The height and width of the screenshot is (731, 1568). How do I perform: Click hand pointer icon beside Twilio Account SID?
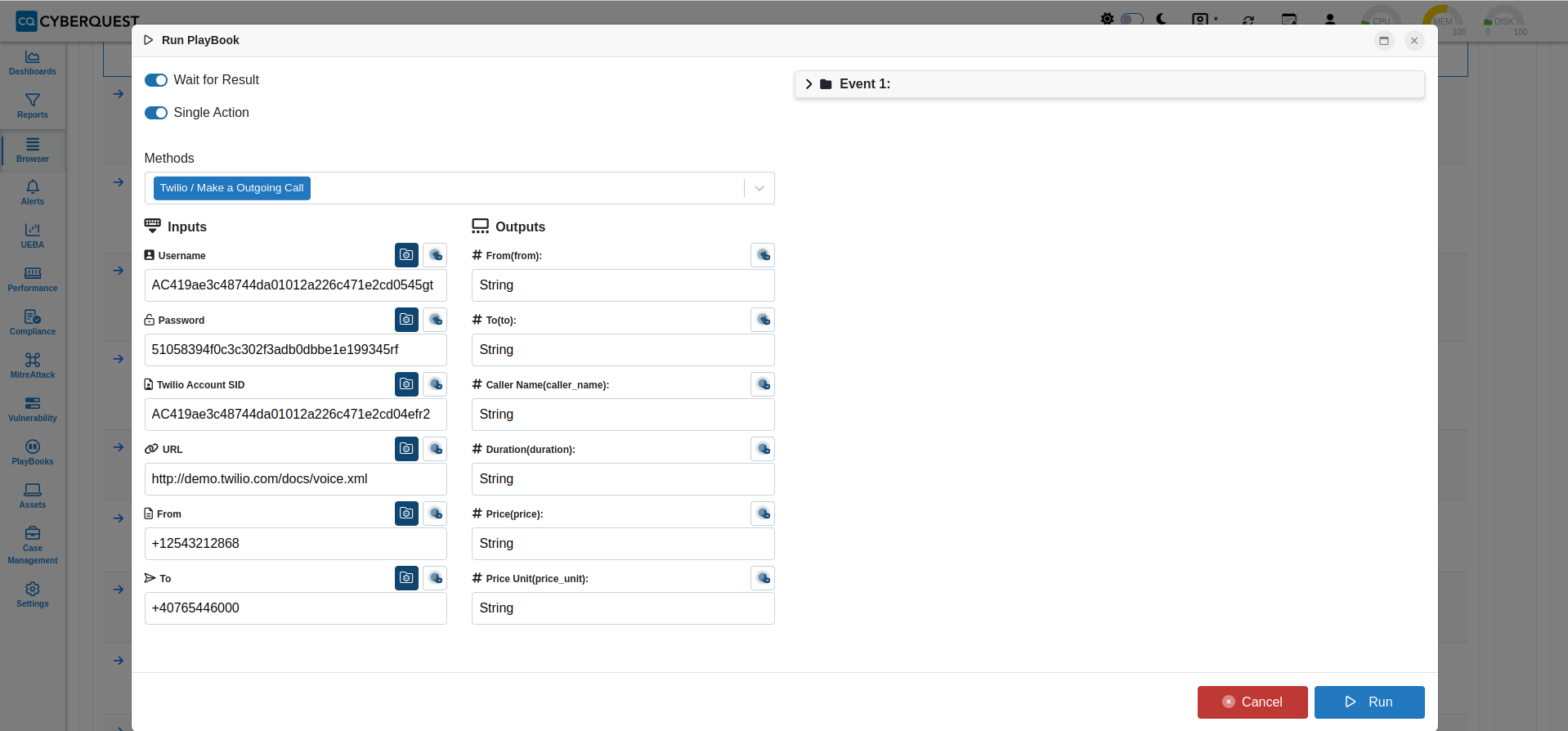(x=435, y=384)
